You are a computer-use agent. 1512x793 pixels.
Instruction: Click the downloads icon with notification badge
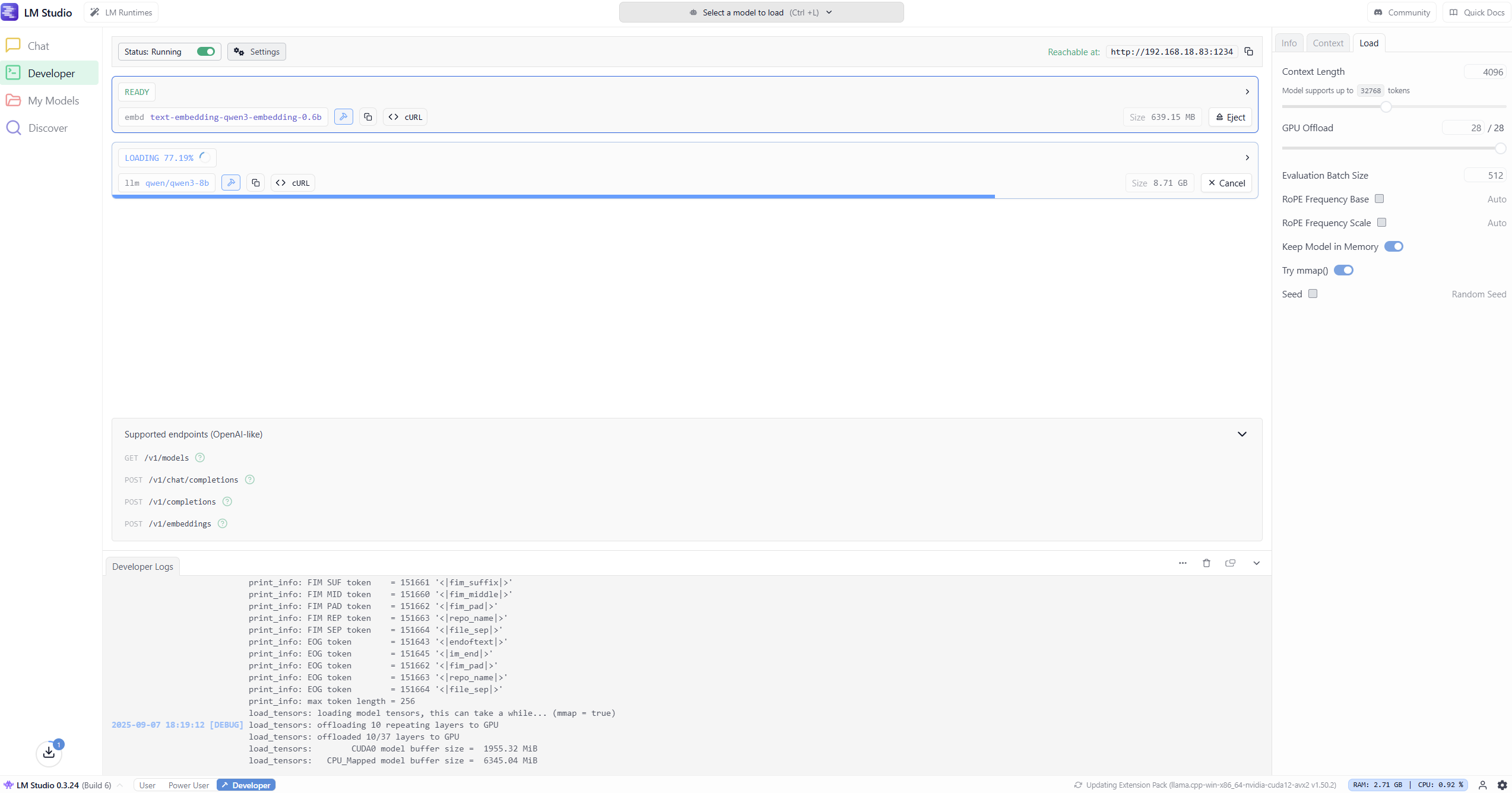coord(49,753)
